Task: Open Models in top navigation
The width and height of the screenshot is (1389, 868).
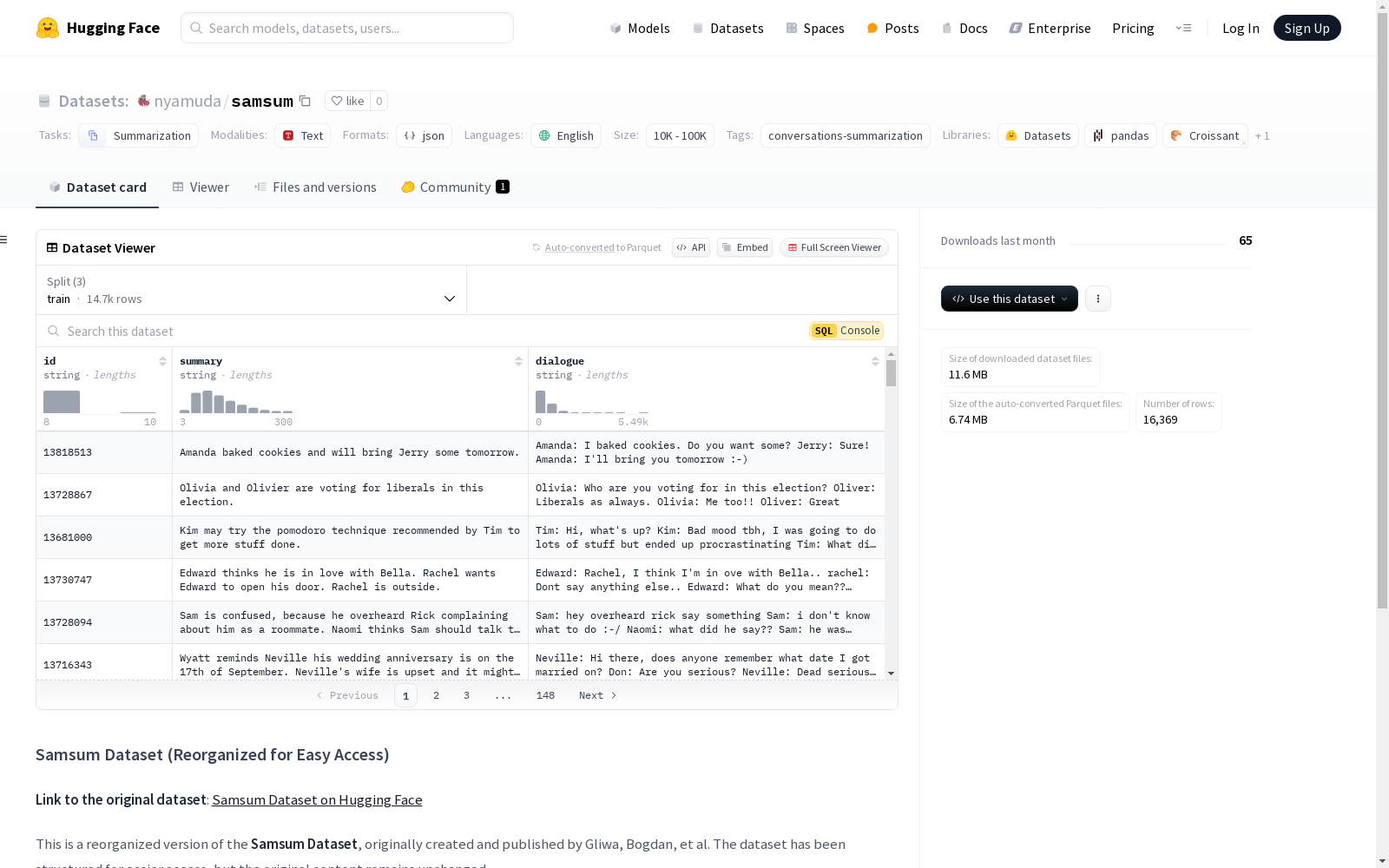Action: 640,28
